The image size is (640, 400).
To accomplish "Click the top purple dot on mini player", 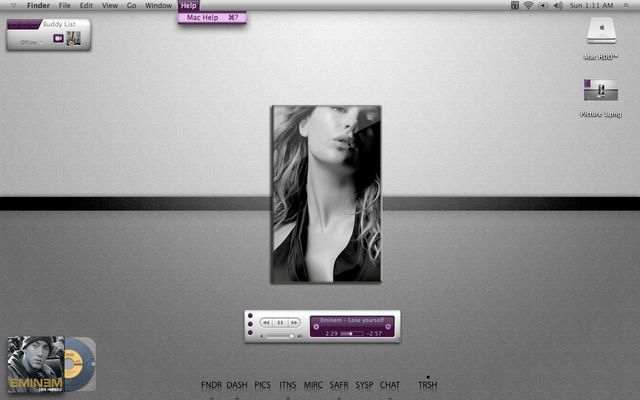I will [250, 316].
